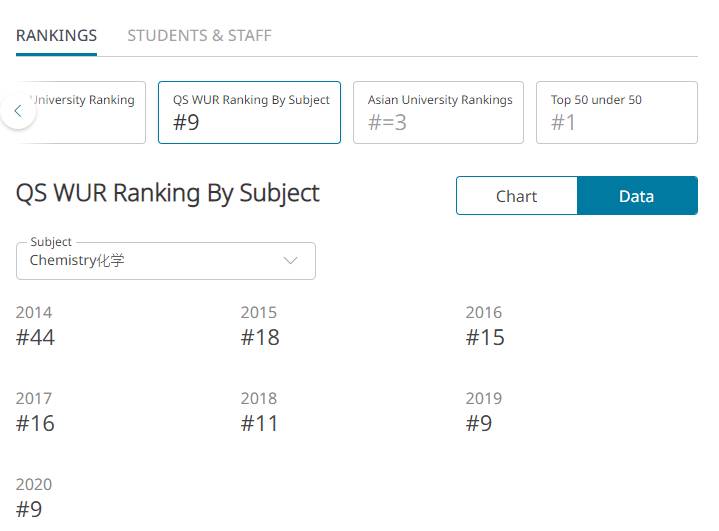Click the 2020 ranking entry

(x=30, y=509)
